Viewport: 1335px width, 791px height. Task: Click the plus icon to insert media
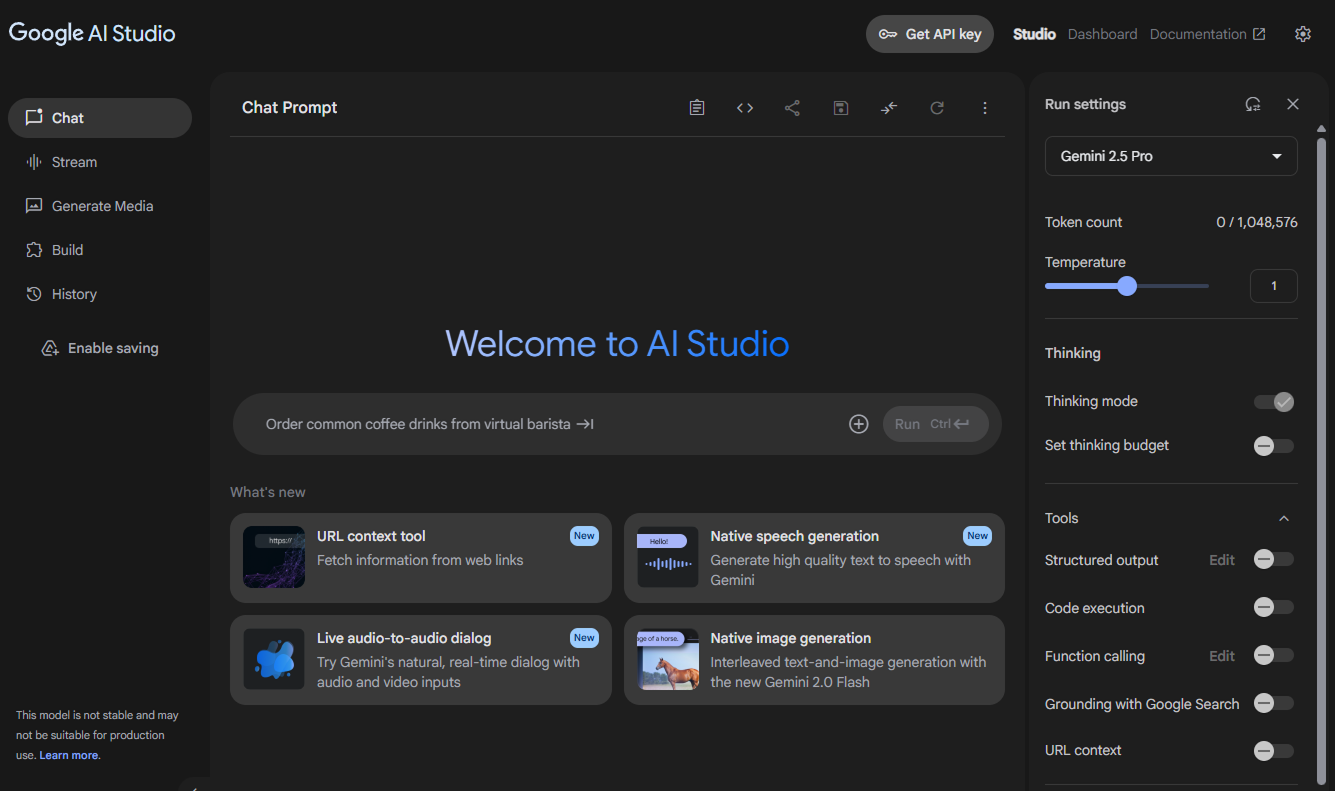tap(858, 424)
